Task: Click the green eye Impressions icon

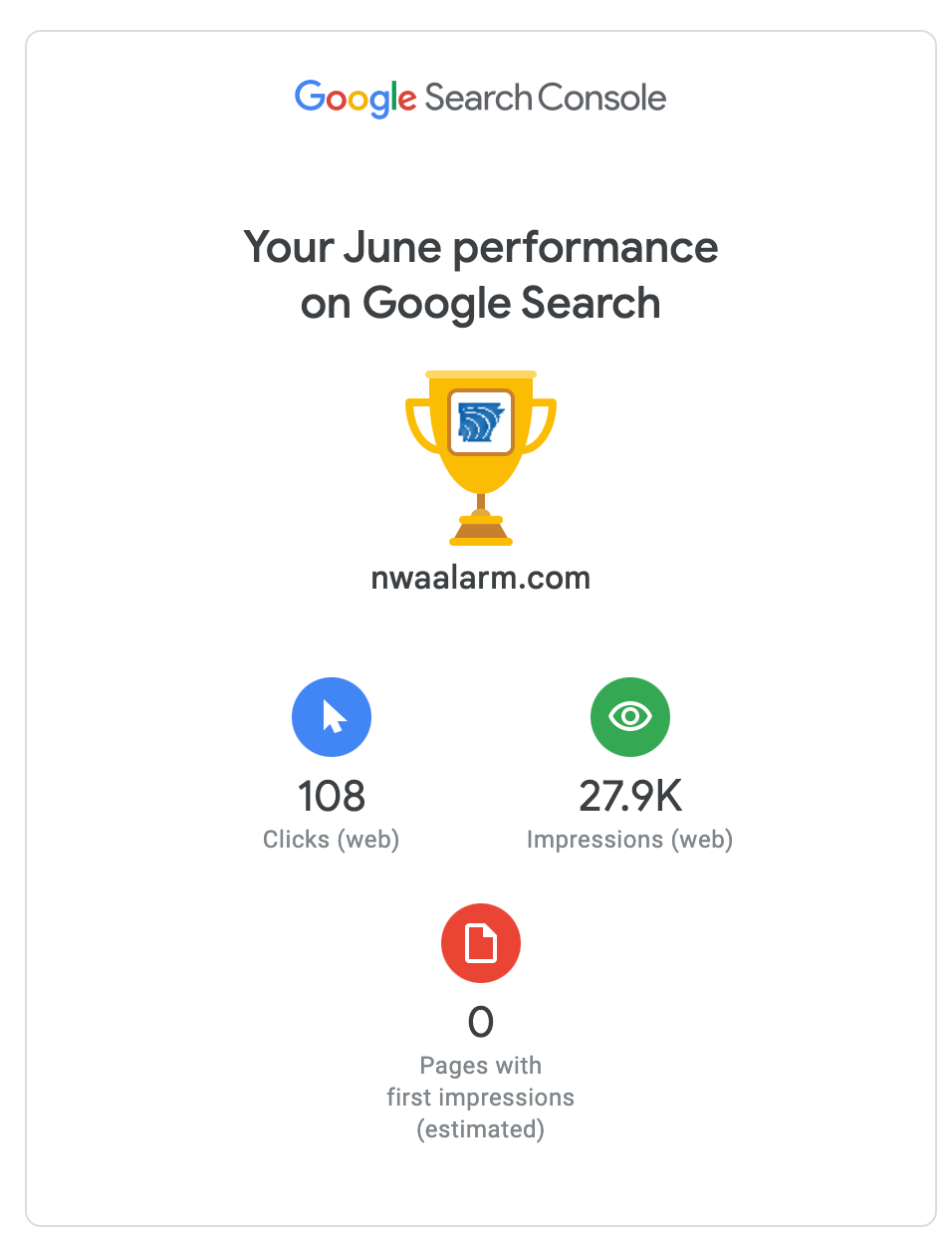Action: (630, 717)
